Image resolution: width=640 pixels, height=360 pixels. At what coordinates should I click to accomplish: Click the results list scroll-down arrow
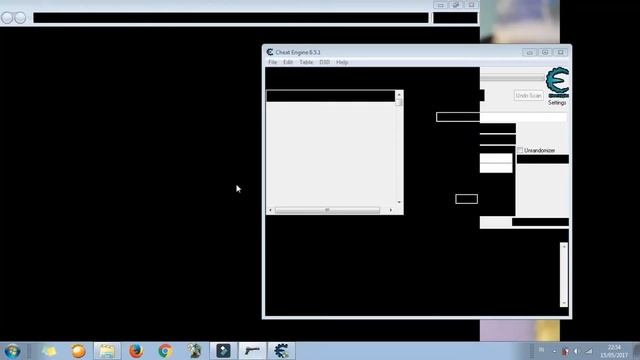[399, 202]
